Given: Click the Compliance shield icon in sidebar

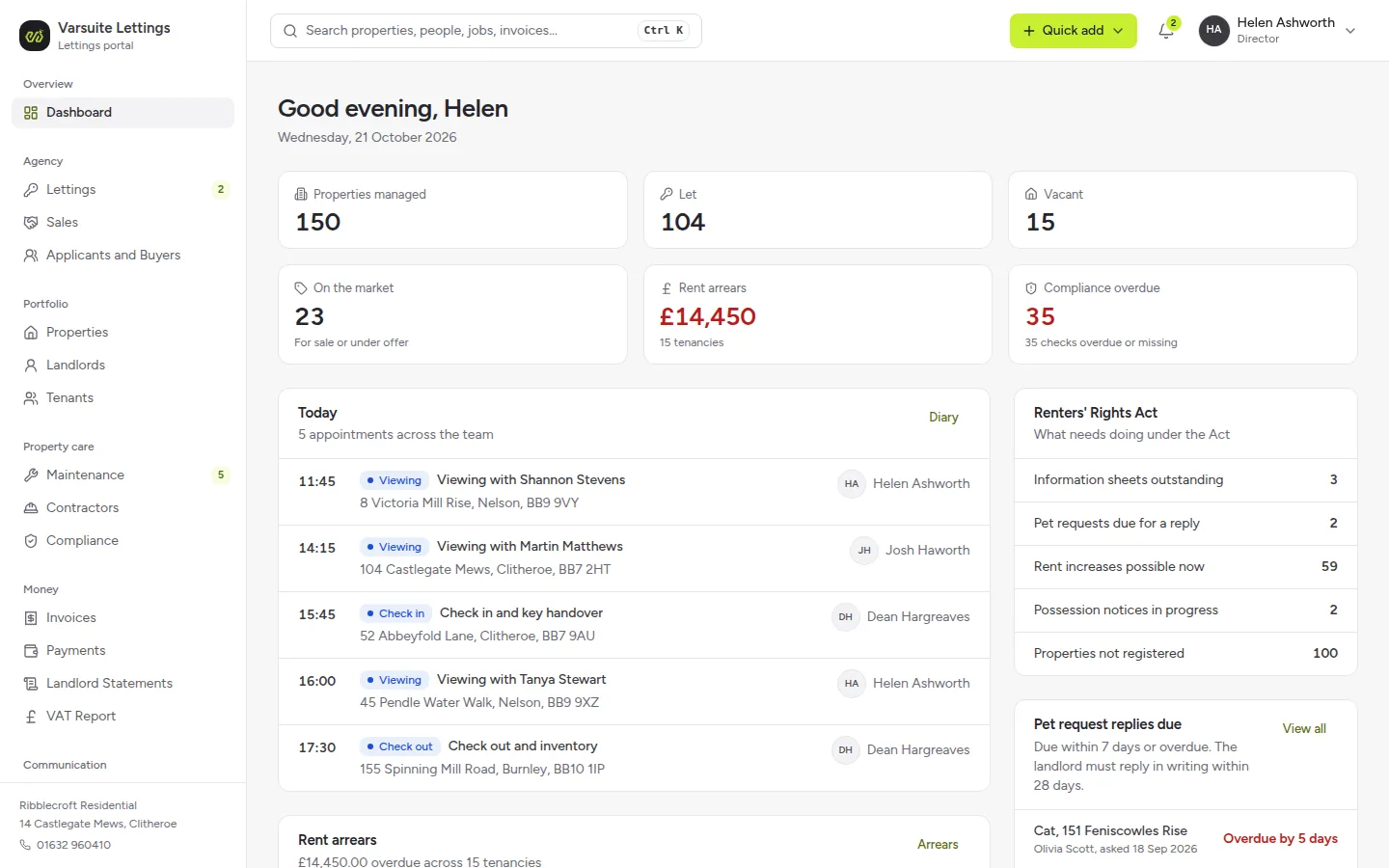Looking at the screenshot, I should coord(31,541).
